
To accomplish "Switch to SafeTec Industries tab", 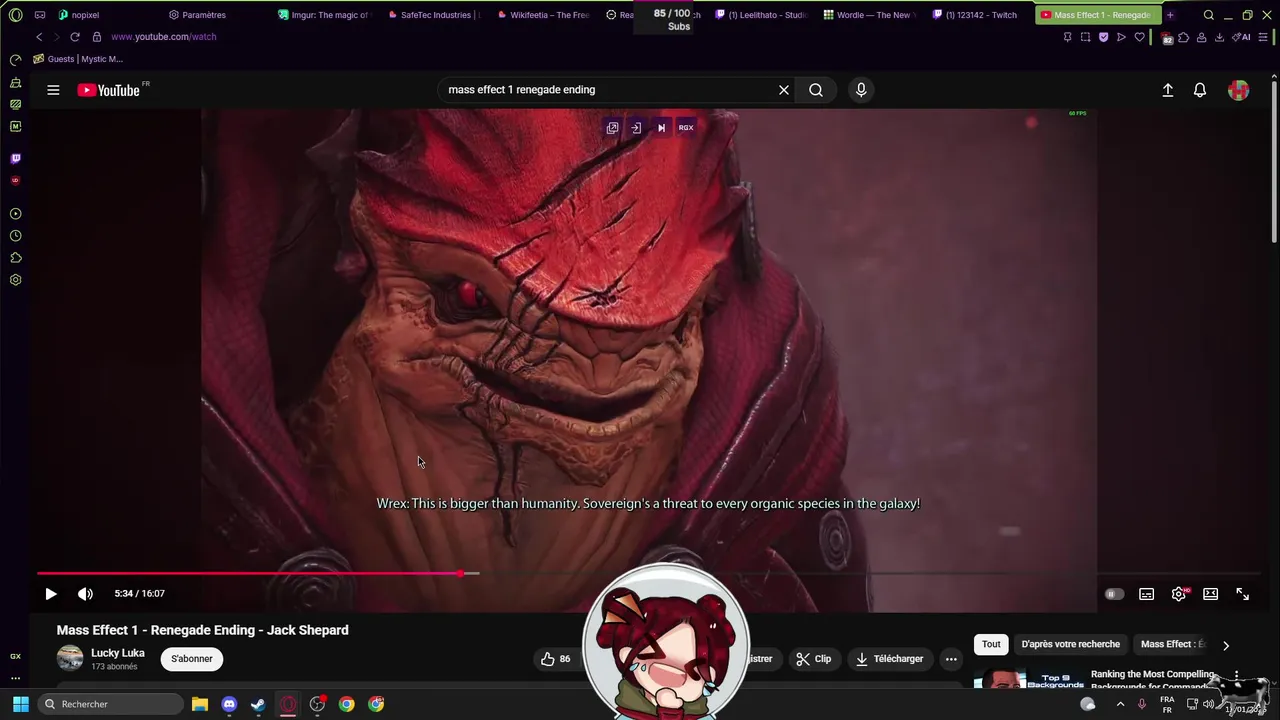I will 435,15.
